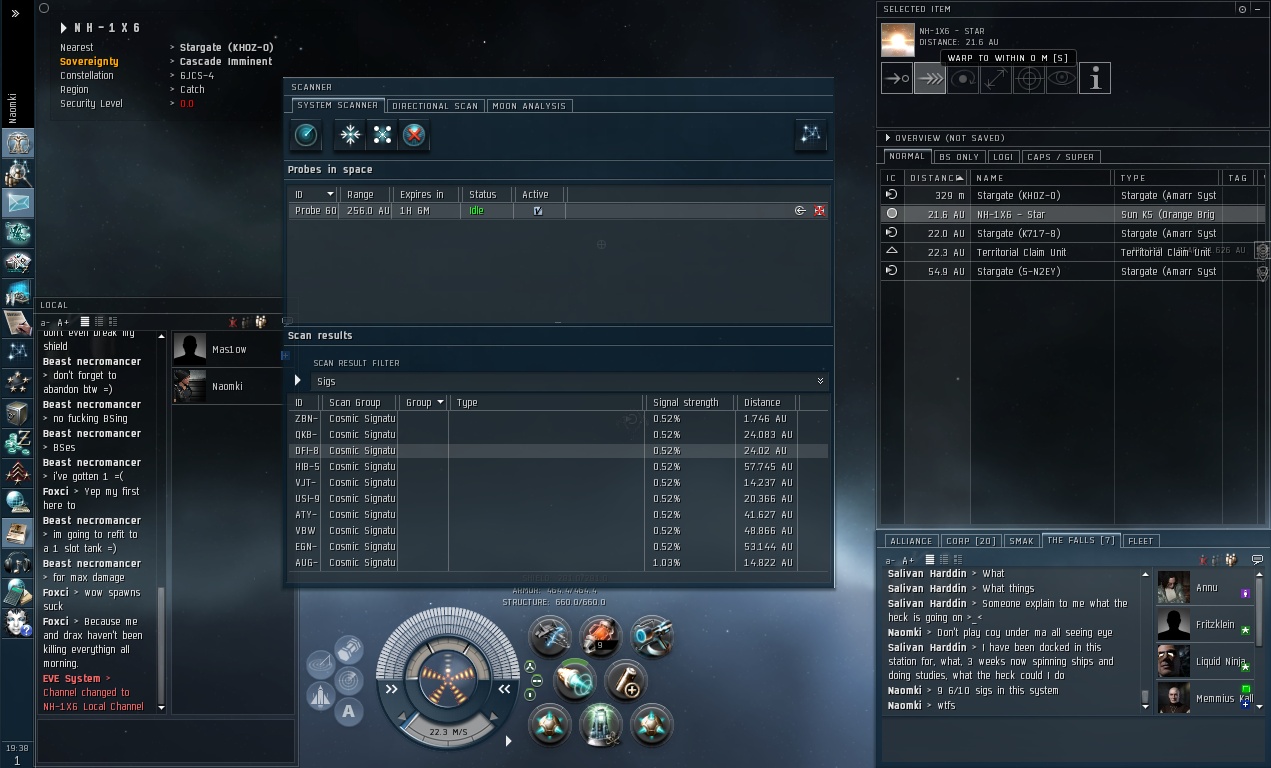
Task: Activate the cloaking device module in low row
Action: (601, 724)
